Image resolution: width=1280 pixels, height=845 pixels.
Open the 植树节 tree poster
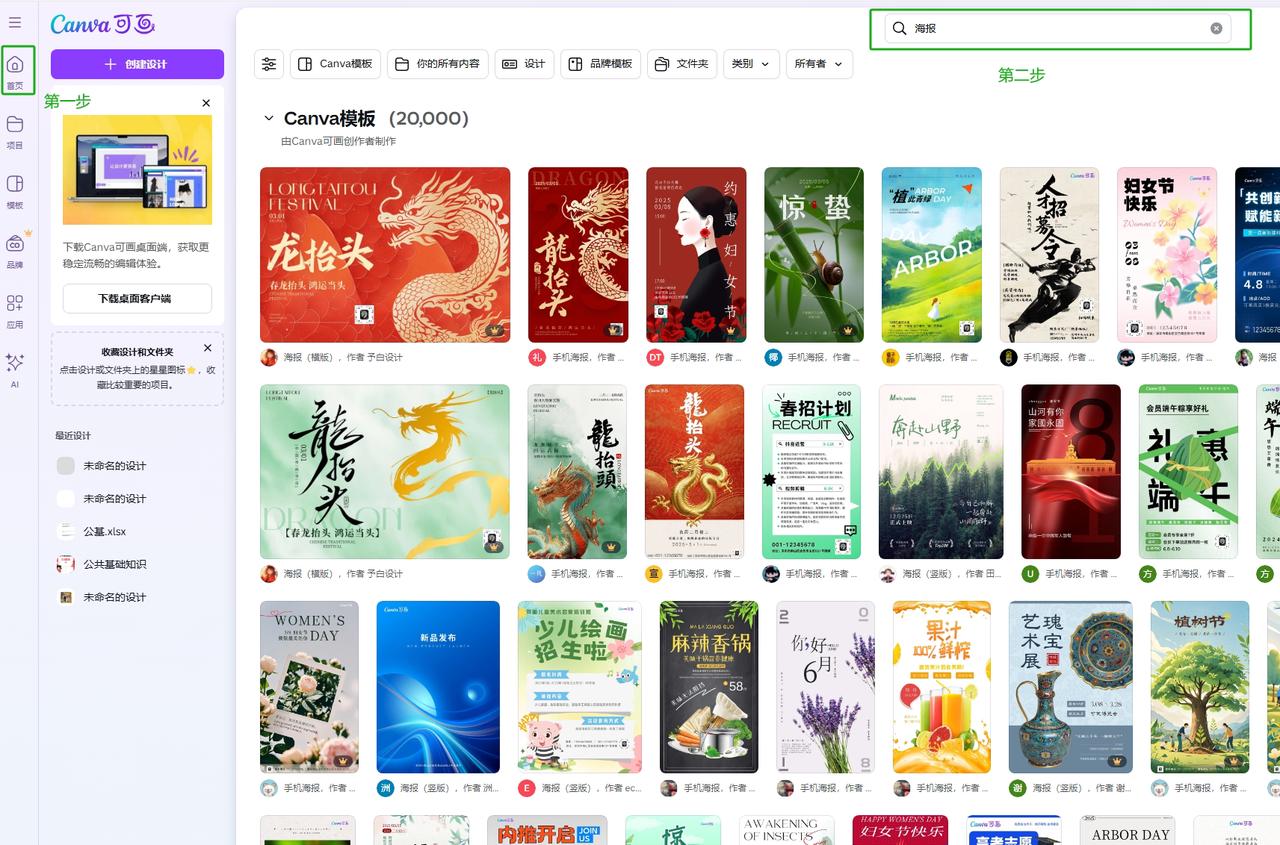point(1200,687)
